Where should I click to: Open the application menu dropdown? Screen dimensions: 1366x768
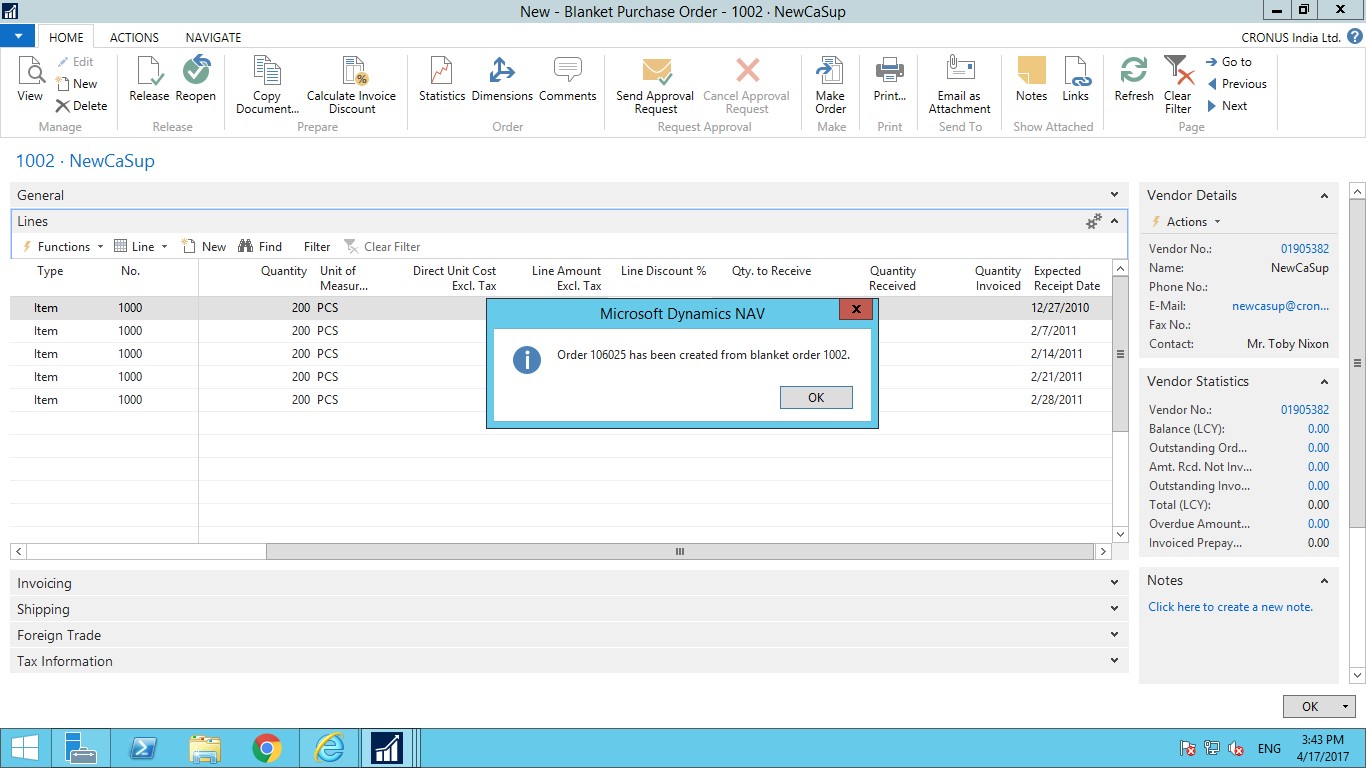18,37
